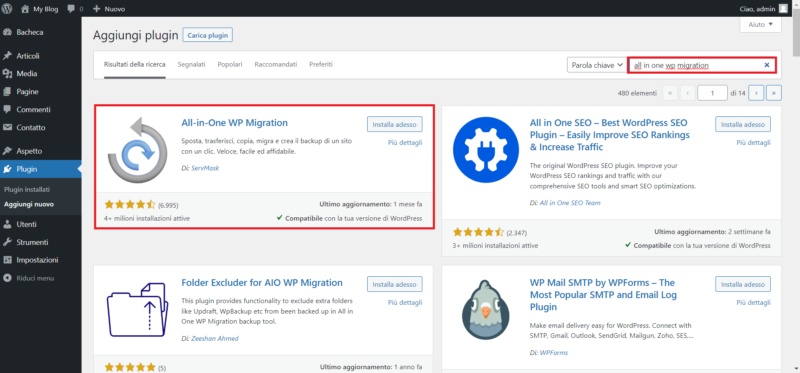Click the Zeeshan Ahmed author link

point(214,338)
